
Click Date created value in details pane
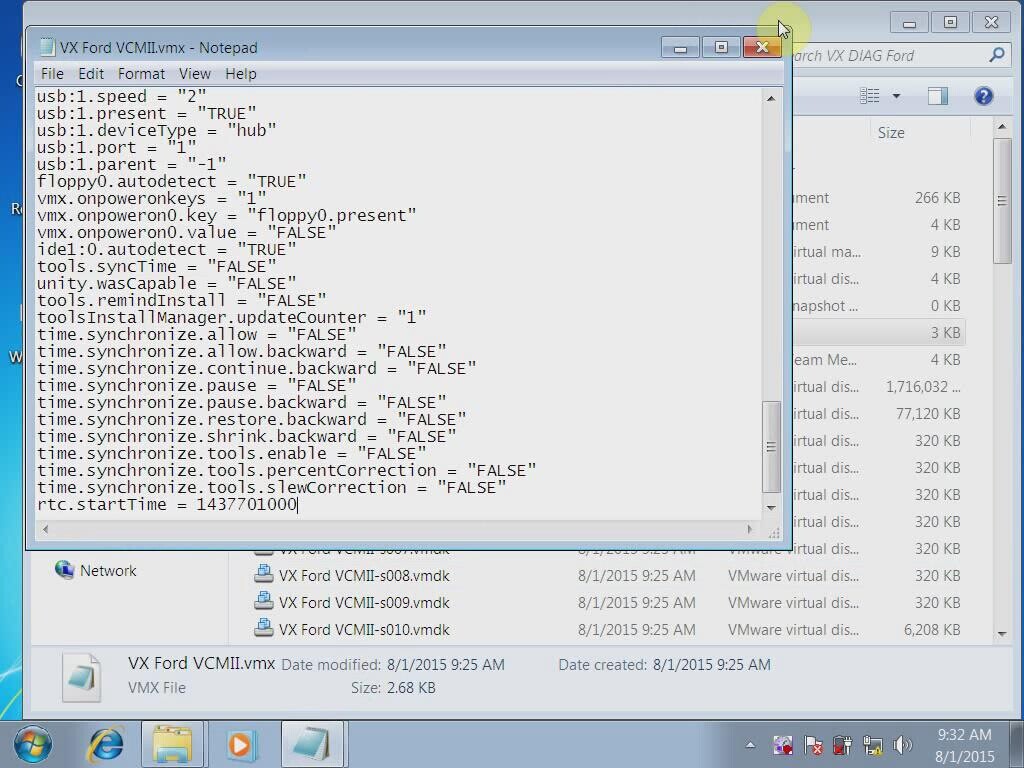[711, 665]
